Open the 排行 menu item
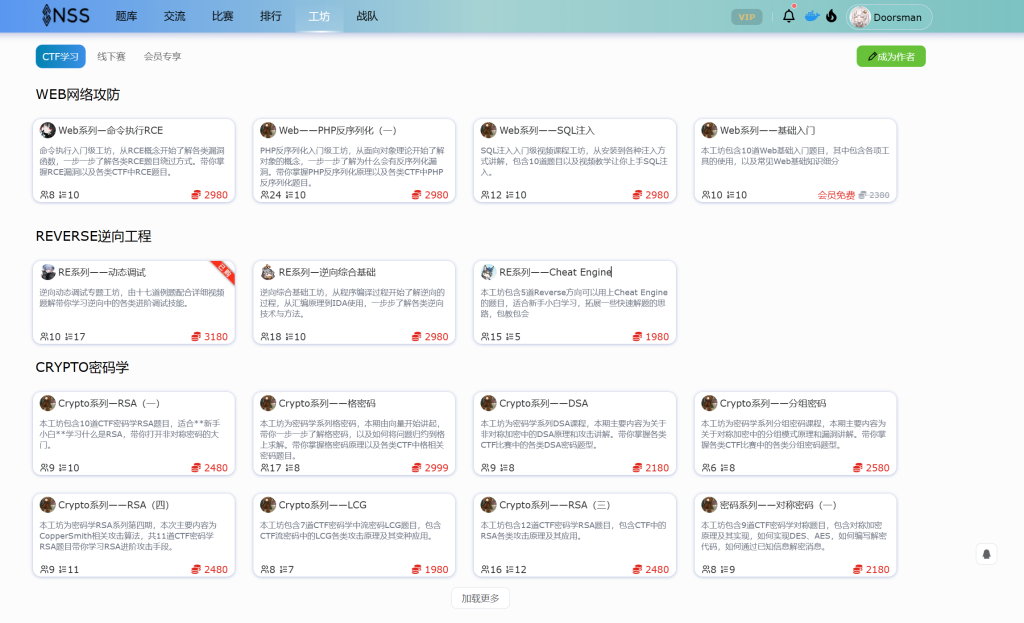 click(270, 16)
